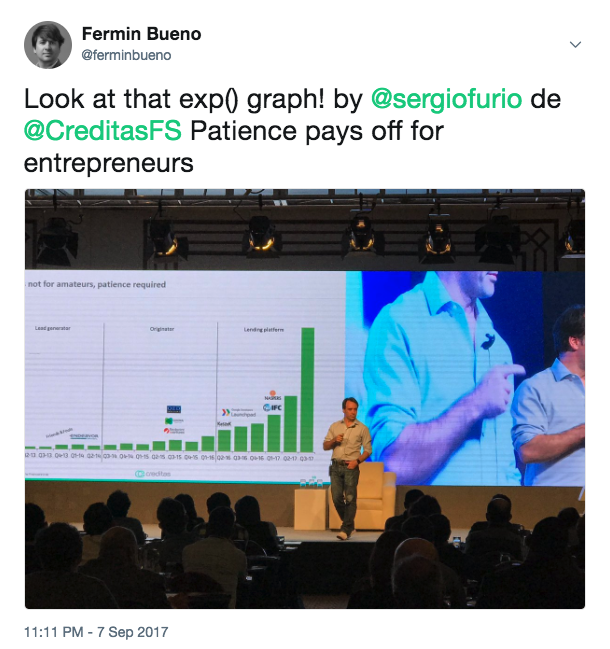Click the "Lead generator" section label

(53, 328)
